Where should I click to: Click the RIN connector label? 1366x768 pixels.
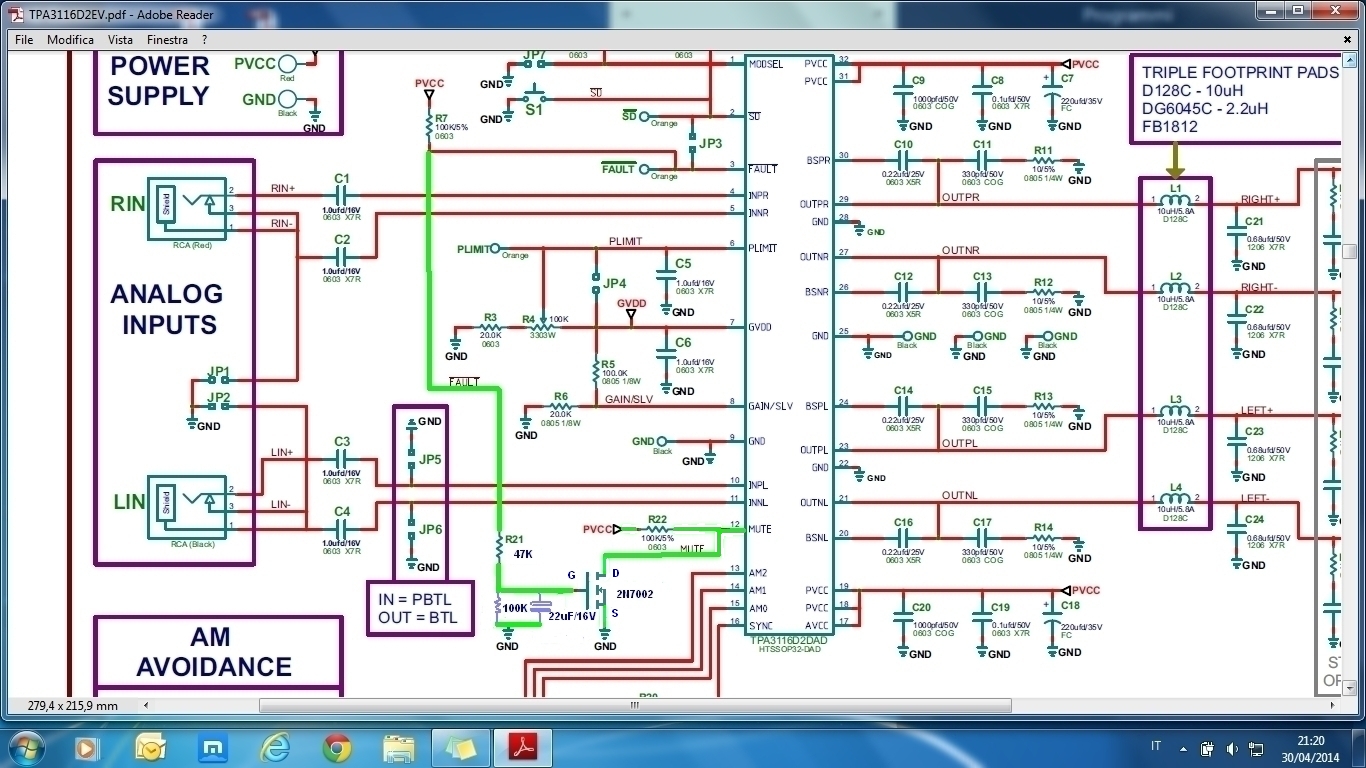coord(128,205)
